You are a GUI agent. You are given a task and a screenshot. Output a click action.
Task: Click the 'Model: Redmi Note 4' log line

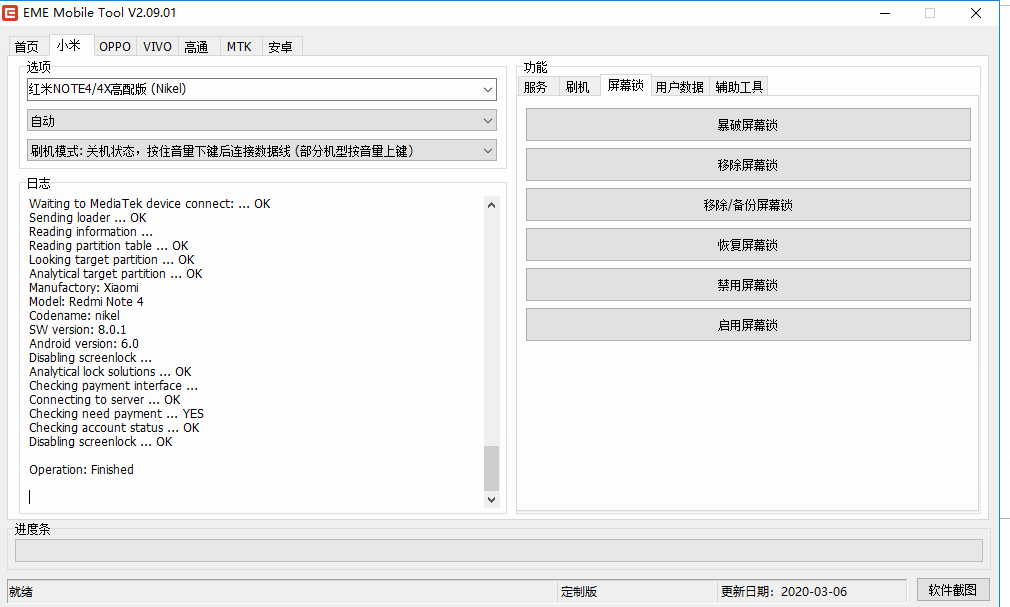click(86, 302)
